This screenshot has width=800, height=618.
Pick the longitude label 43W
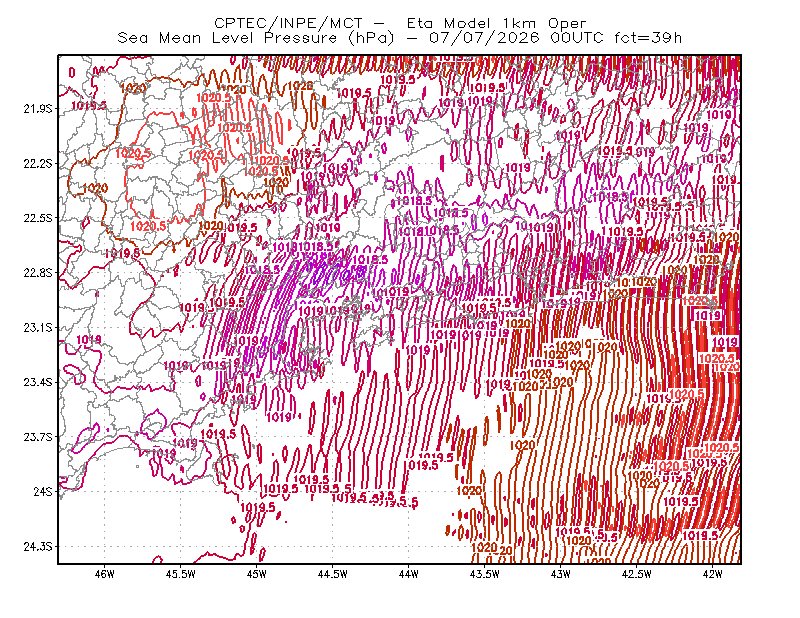pyautogui.click(x=561, y=574)
